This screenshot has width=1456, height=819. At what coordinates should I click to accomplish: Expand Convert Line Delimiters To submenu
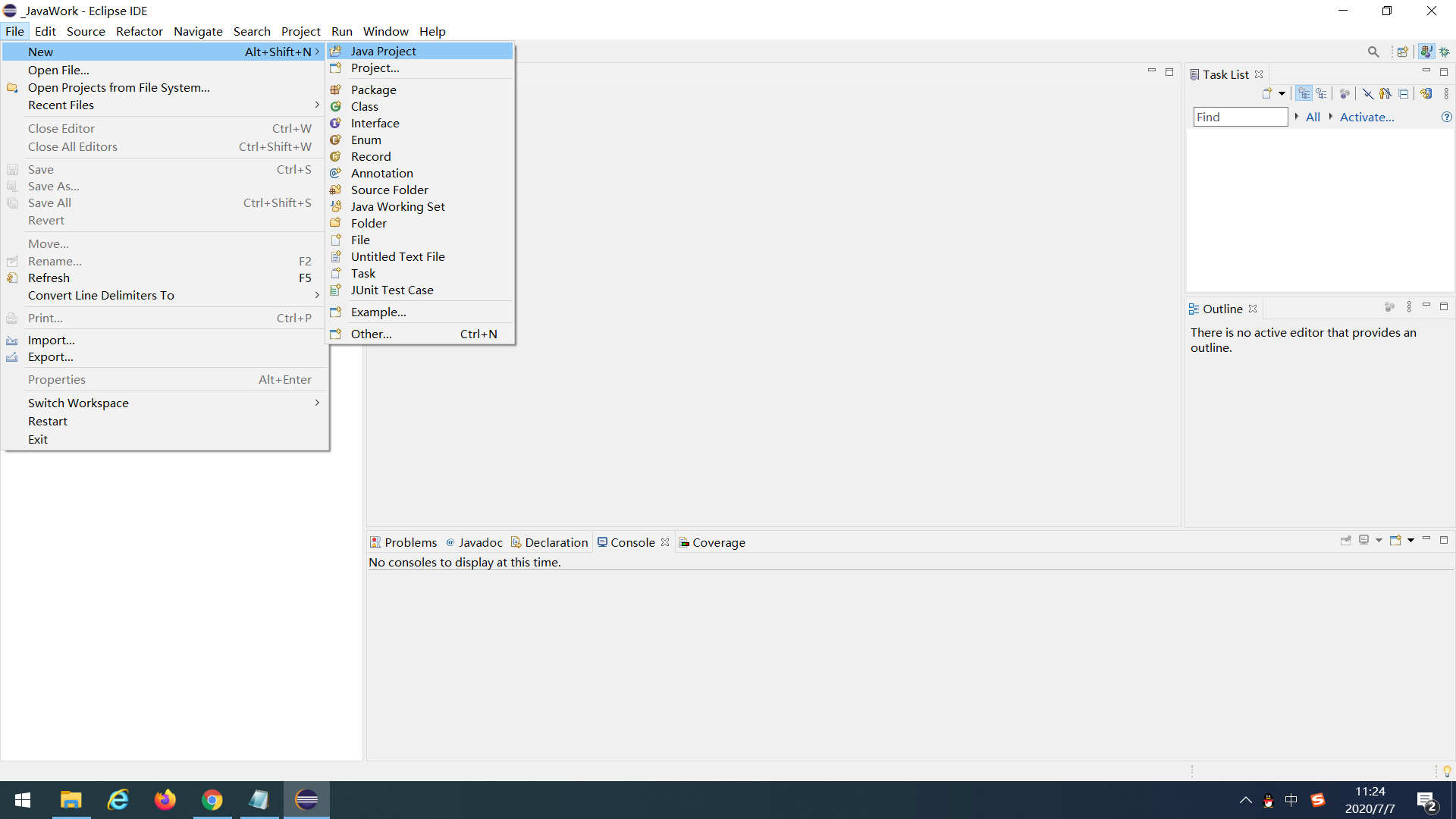pyautogui.click(x=165, y=295)
